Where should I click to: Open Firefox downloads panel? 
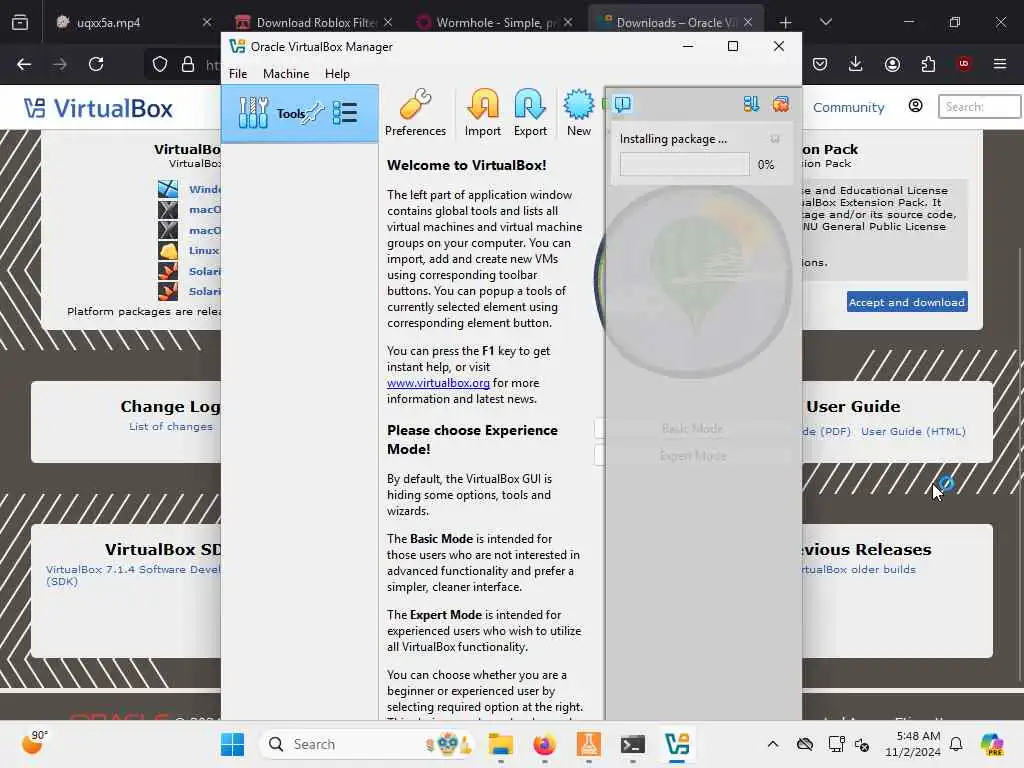[x=856, y=64]
